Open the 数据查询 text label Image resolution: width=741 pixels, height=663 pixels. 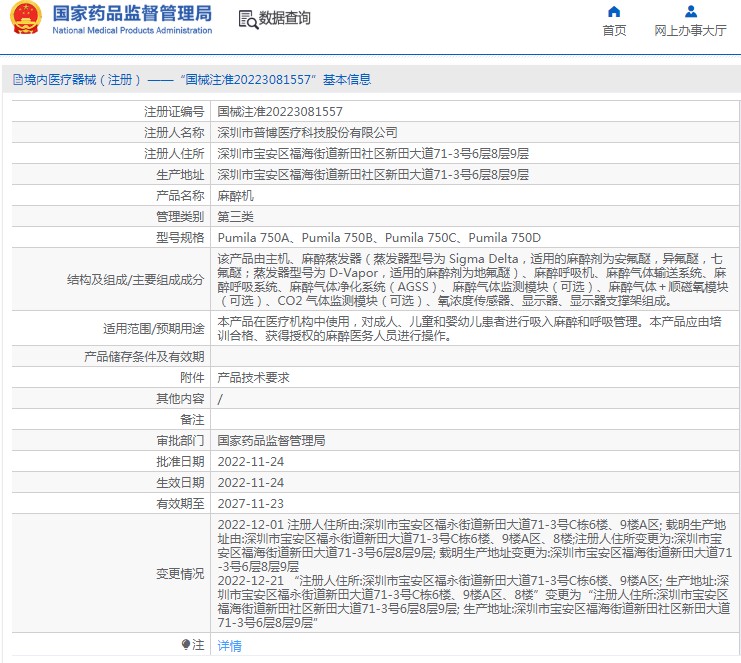(285, 19)
